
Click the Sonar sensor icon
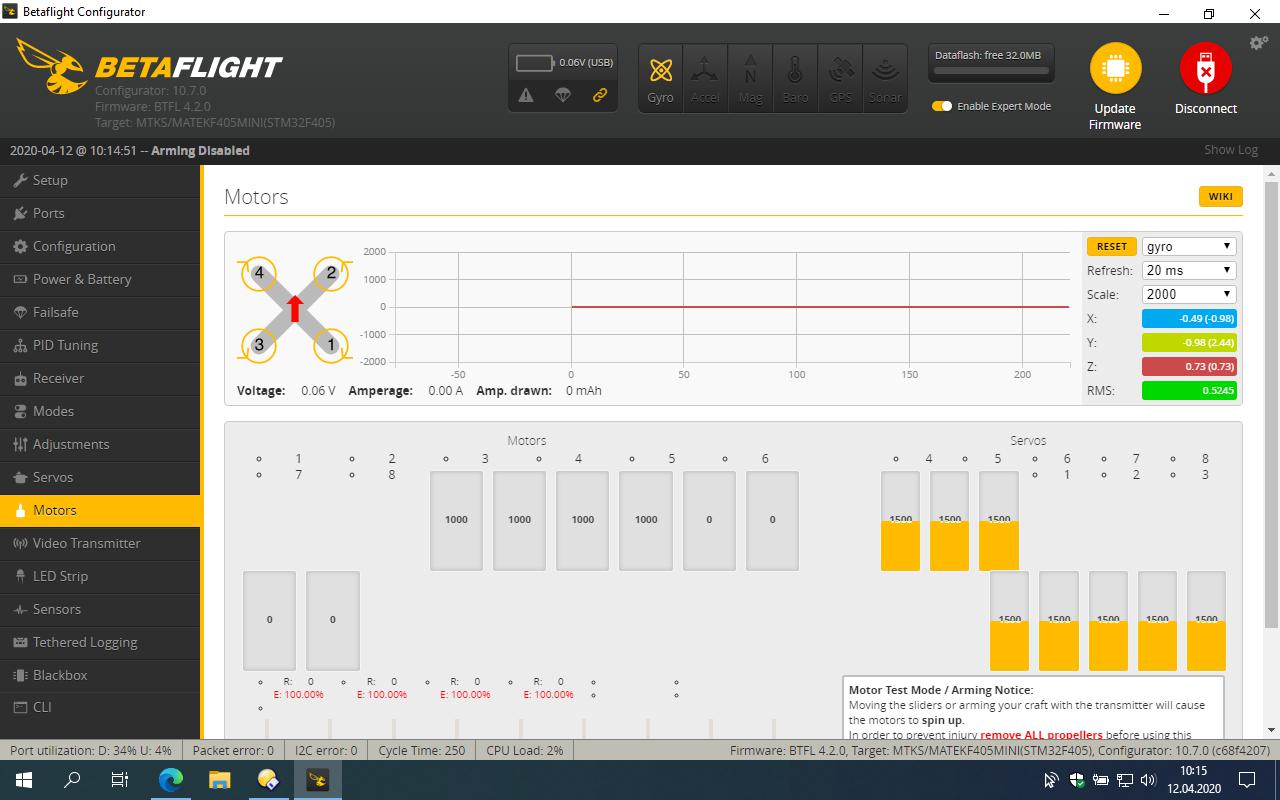click(x=884, y=75)
